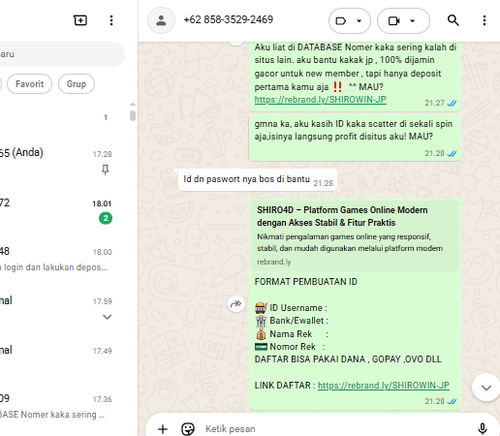Click pin icon on the (Anda) chat
Image resolution: width=500 pixels, height=436 pixels.
pos(105,170)
